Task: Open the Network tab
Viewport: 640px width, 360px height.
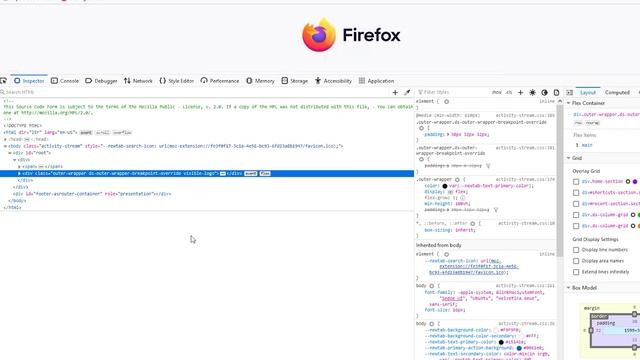Action: 138,81
